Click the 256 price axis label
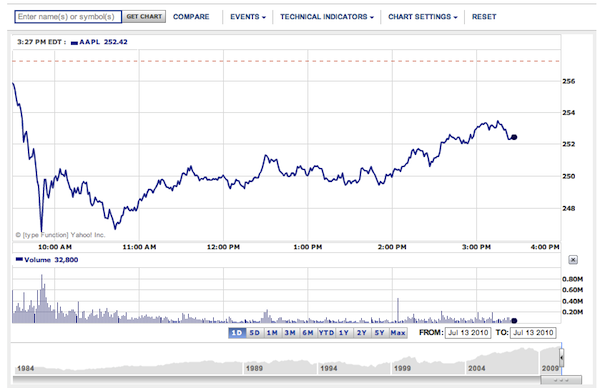600x388 pixels. pos(569,81)
